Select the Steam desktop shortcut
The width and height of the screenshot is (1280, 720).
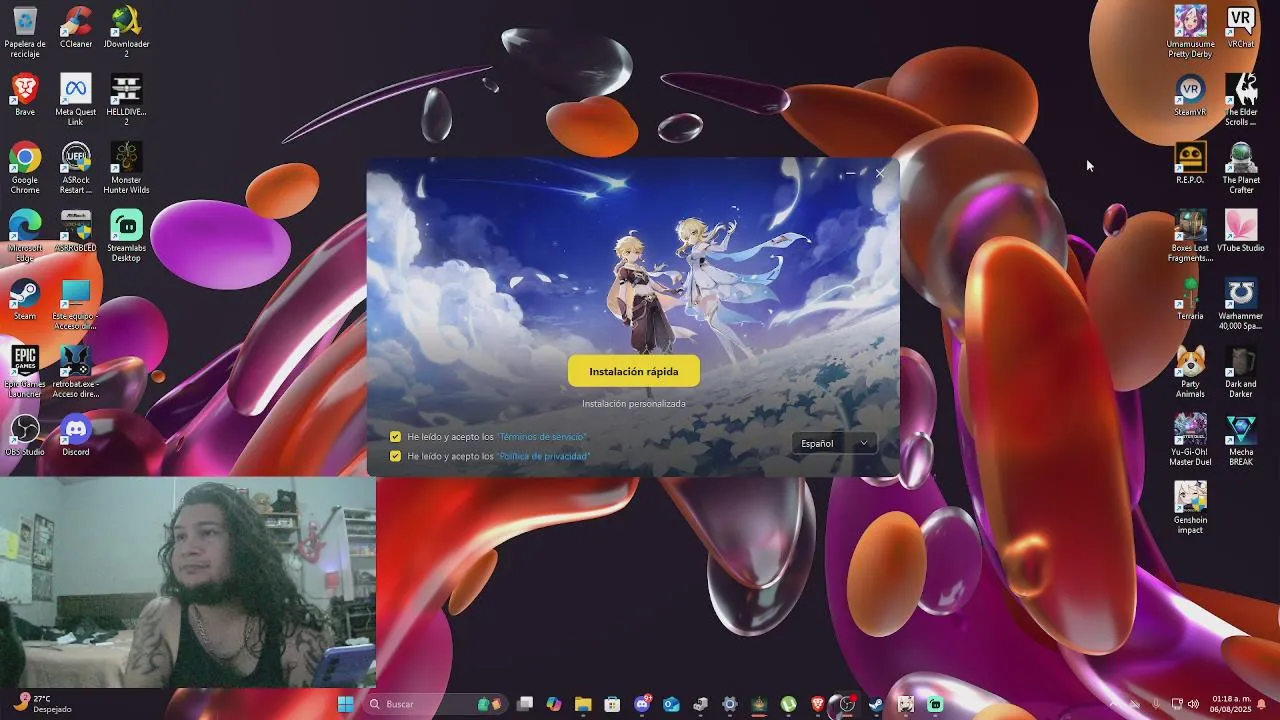click(x=25, y=299)
